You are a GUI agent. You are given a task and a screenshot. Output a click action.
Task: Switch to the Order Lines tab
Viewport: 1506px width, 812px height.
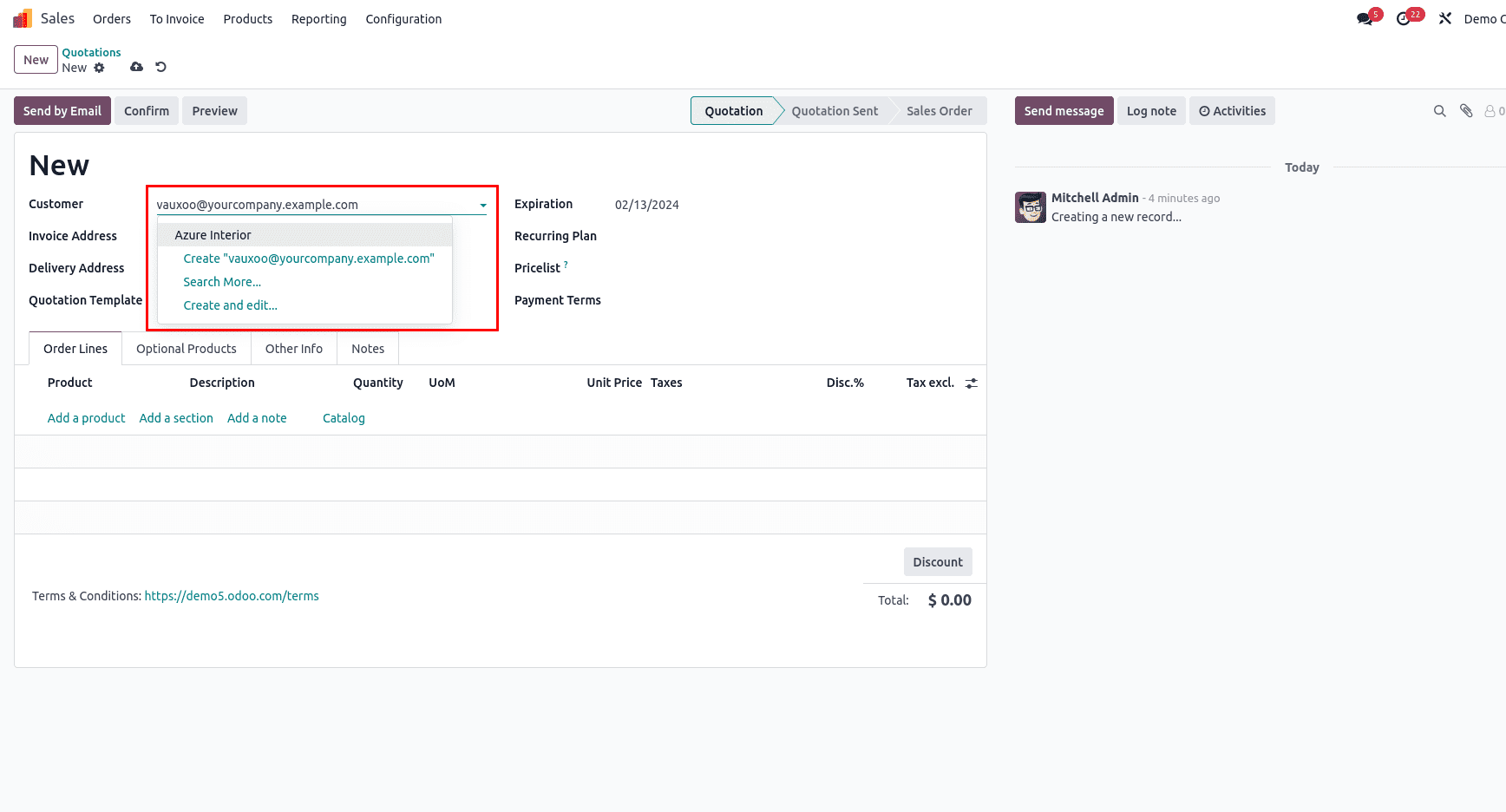[75, 349]
